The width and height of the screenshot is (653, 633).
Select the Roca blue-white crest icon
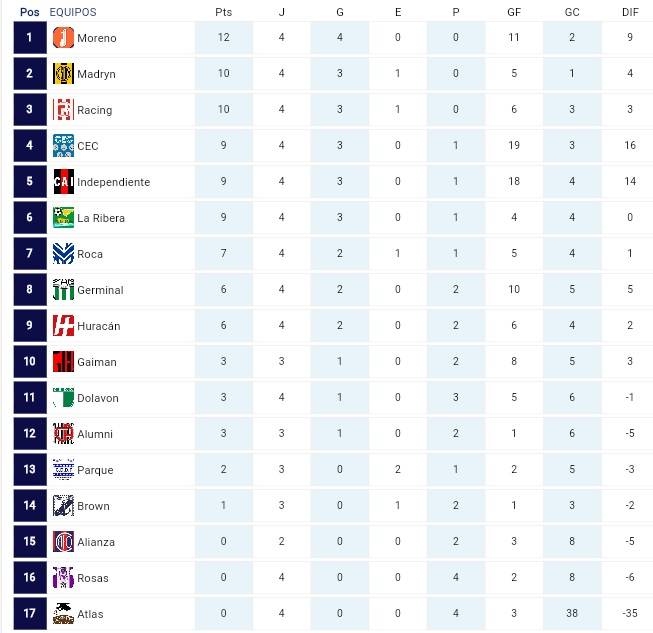(x=63, y=254)
